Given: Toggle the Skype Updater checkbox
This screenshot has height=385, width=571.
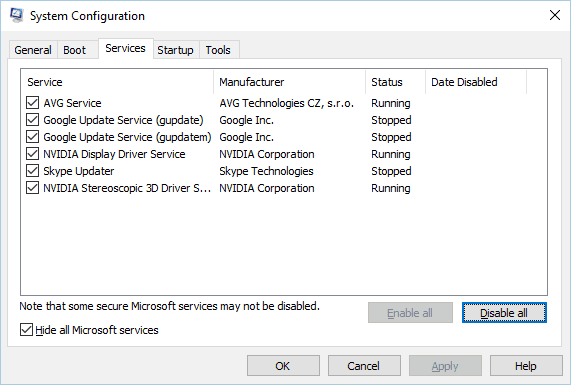Looking at the screenshot, I should (32, 171).
